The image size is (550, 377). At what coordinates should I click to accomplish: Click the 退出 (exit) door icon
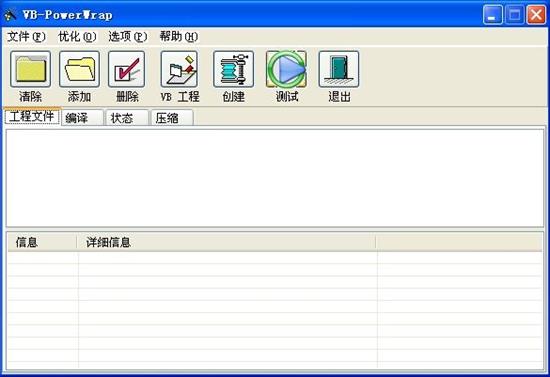pos(339,69)
